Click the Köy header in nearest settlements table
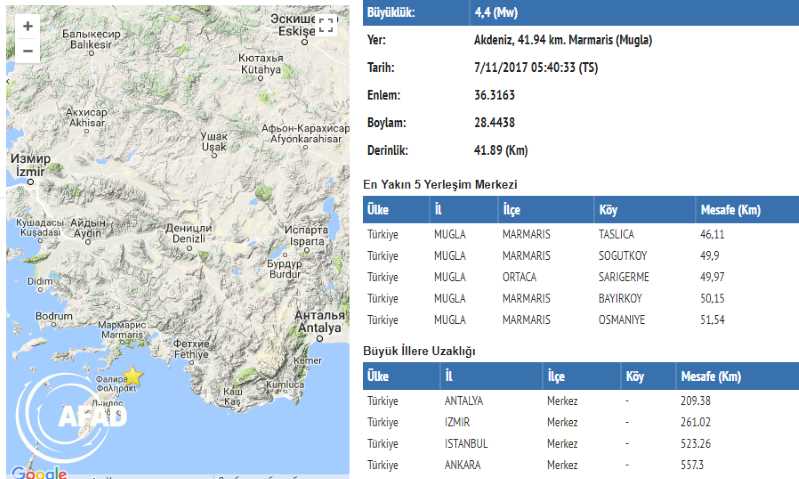The width and height of the screenshot is (799, 479). pos(608,211)
